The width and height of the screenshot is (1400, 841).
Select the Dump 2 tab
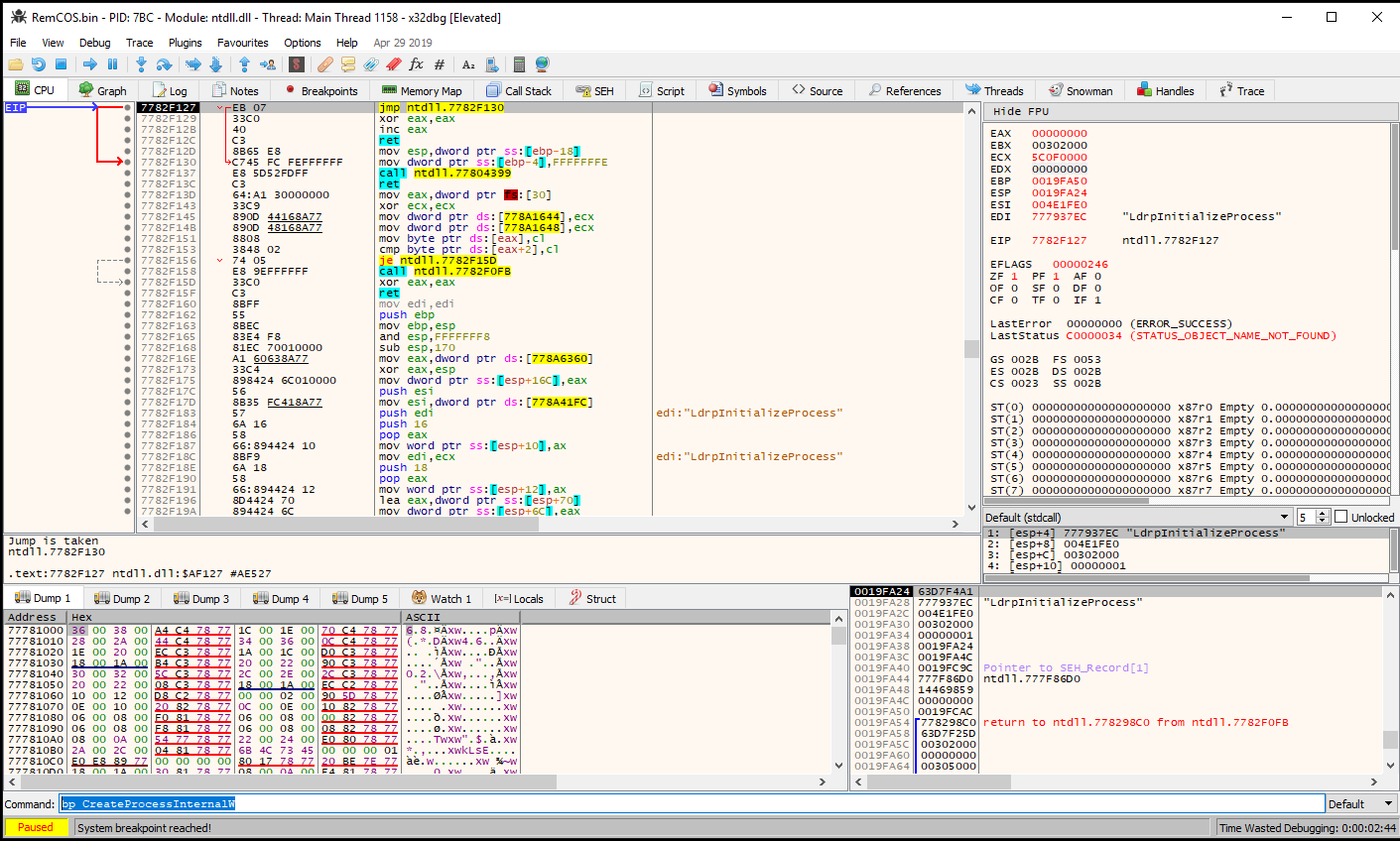122,598
